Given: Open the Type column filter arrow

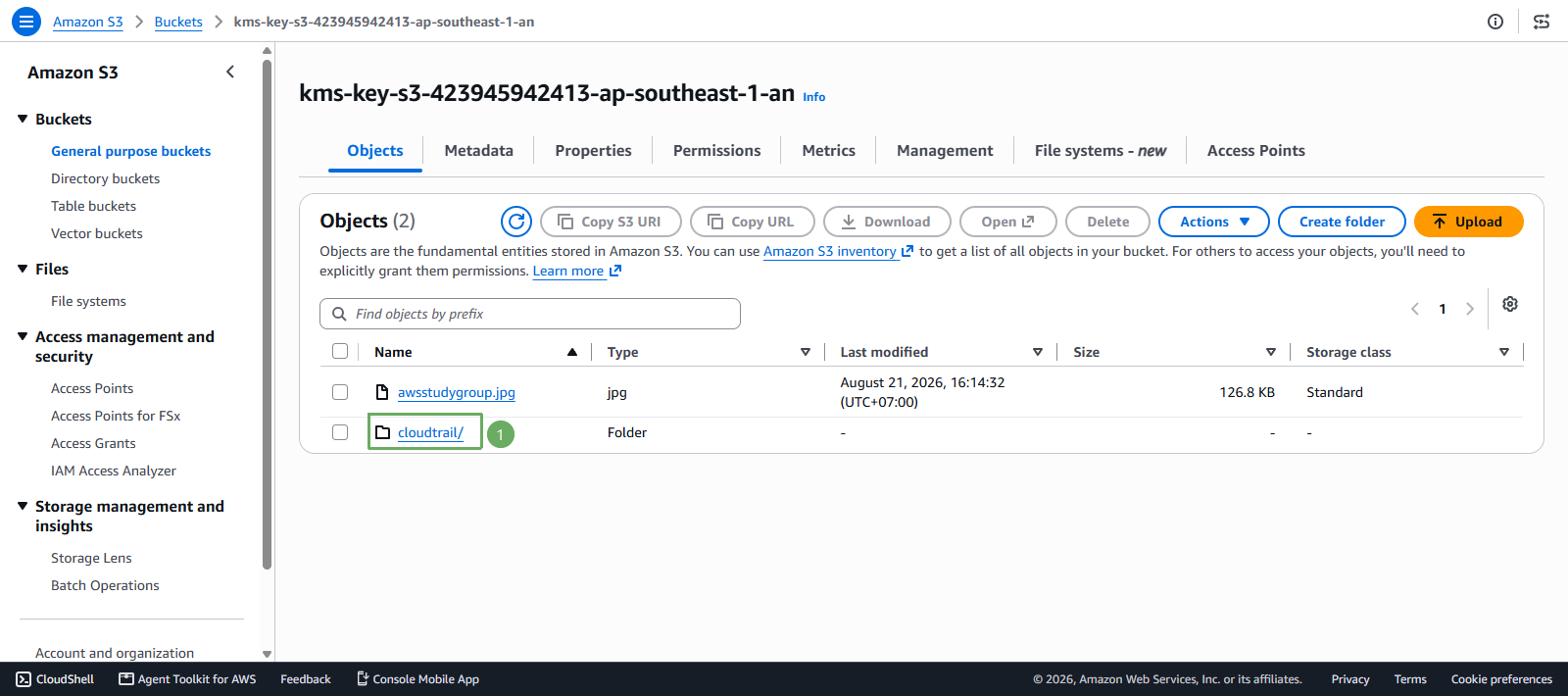Looking at the screenshot, I should [x=806, y=352].
